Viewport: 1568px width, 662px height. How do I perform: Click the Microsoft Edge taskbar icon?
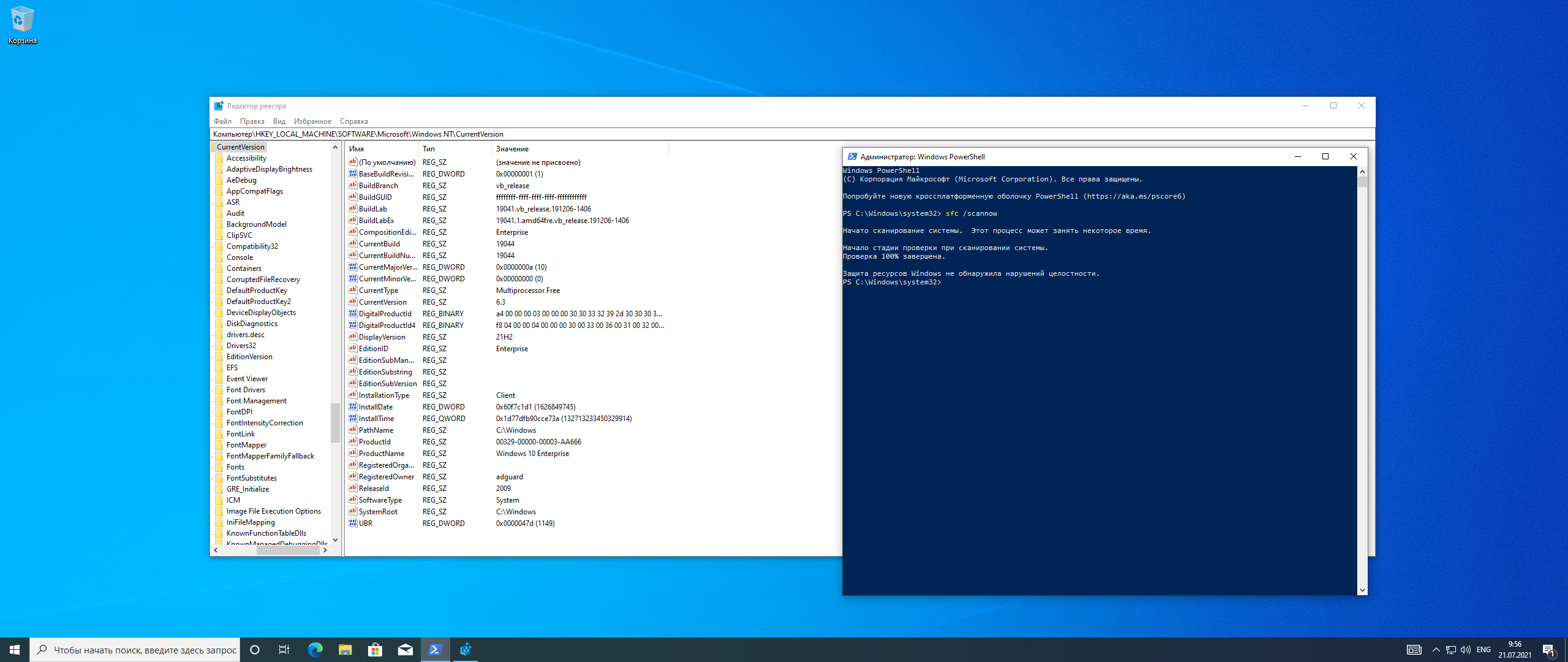click(x=315, y=650)
